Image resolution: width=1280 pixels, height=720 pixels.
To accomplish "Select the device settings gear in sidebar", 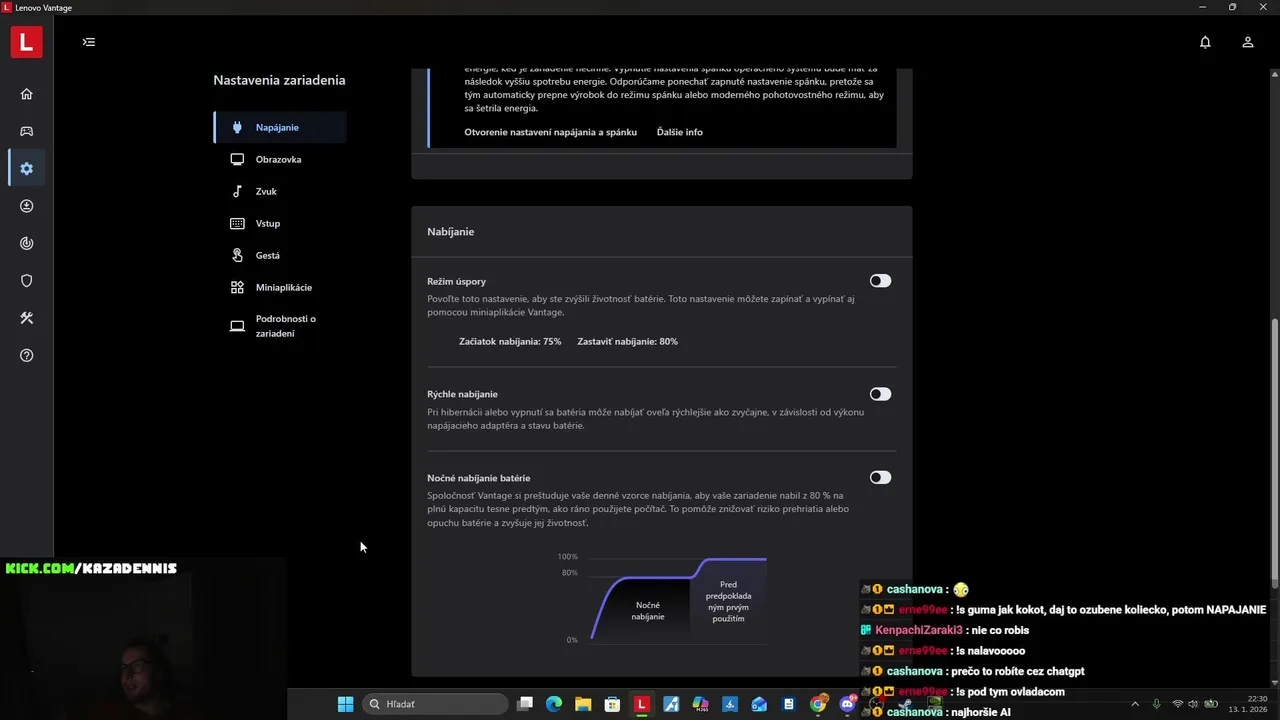I will pos(27,168).
